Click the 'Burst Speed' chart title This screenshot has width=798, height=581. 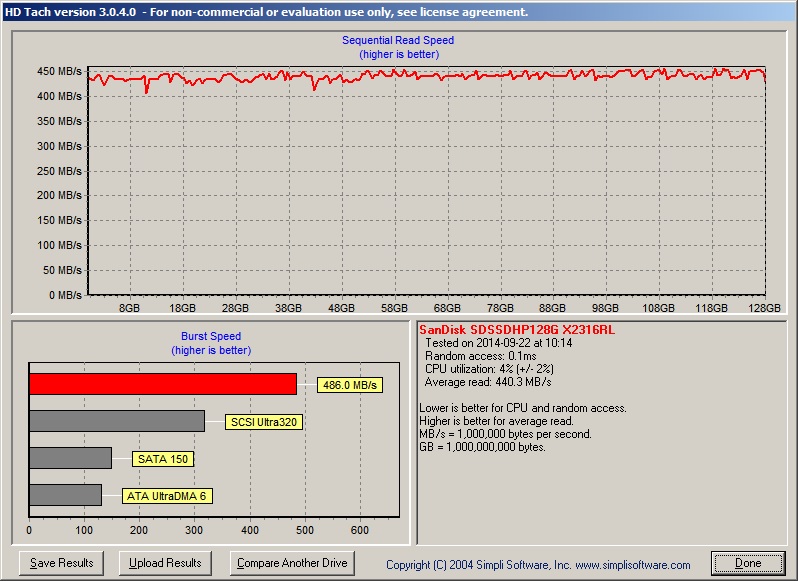pos(211,336)
